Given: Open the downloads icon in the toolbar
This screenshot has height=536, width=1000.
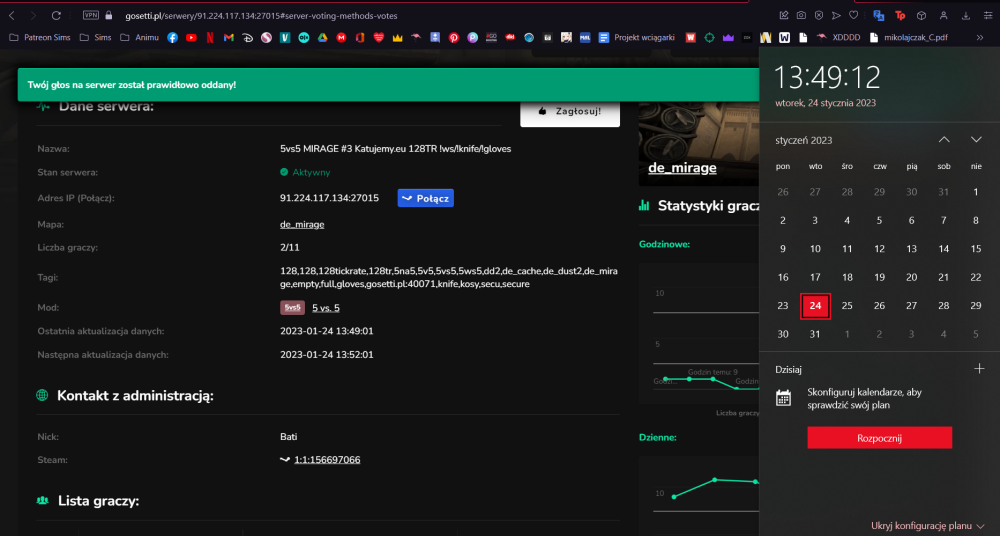Looking at the screenshot, I should [966, 15].
